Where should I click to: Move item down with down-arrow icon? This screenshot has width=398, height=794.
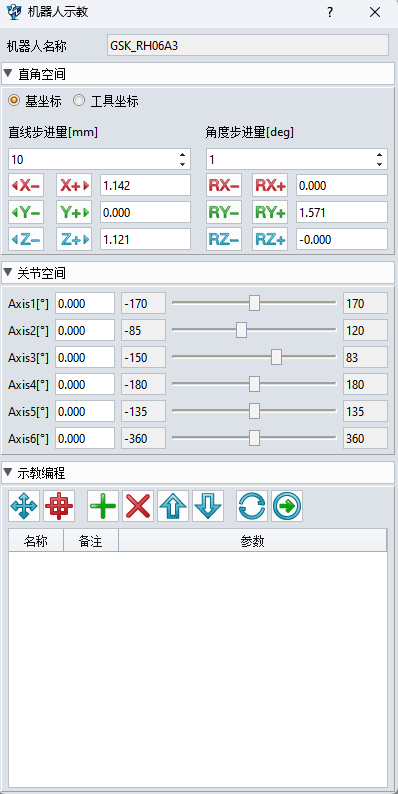pos(208,506)
